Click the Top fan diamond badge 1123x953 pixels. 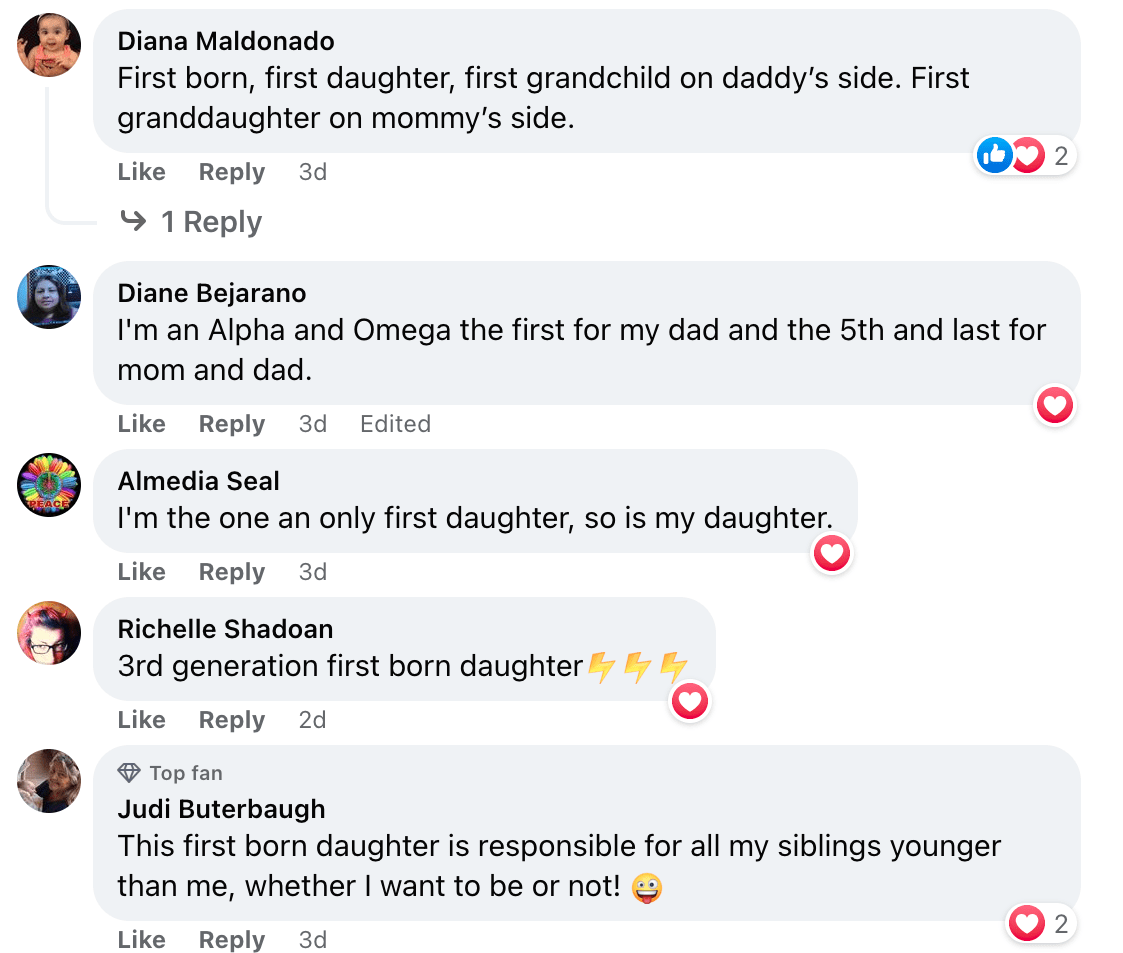click(130, 773)
